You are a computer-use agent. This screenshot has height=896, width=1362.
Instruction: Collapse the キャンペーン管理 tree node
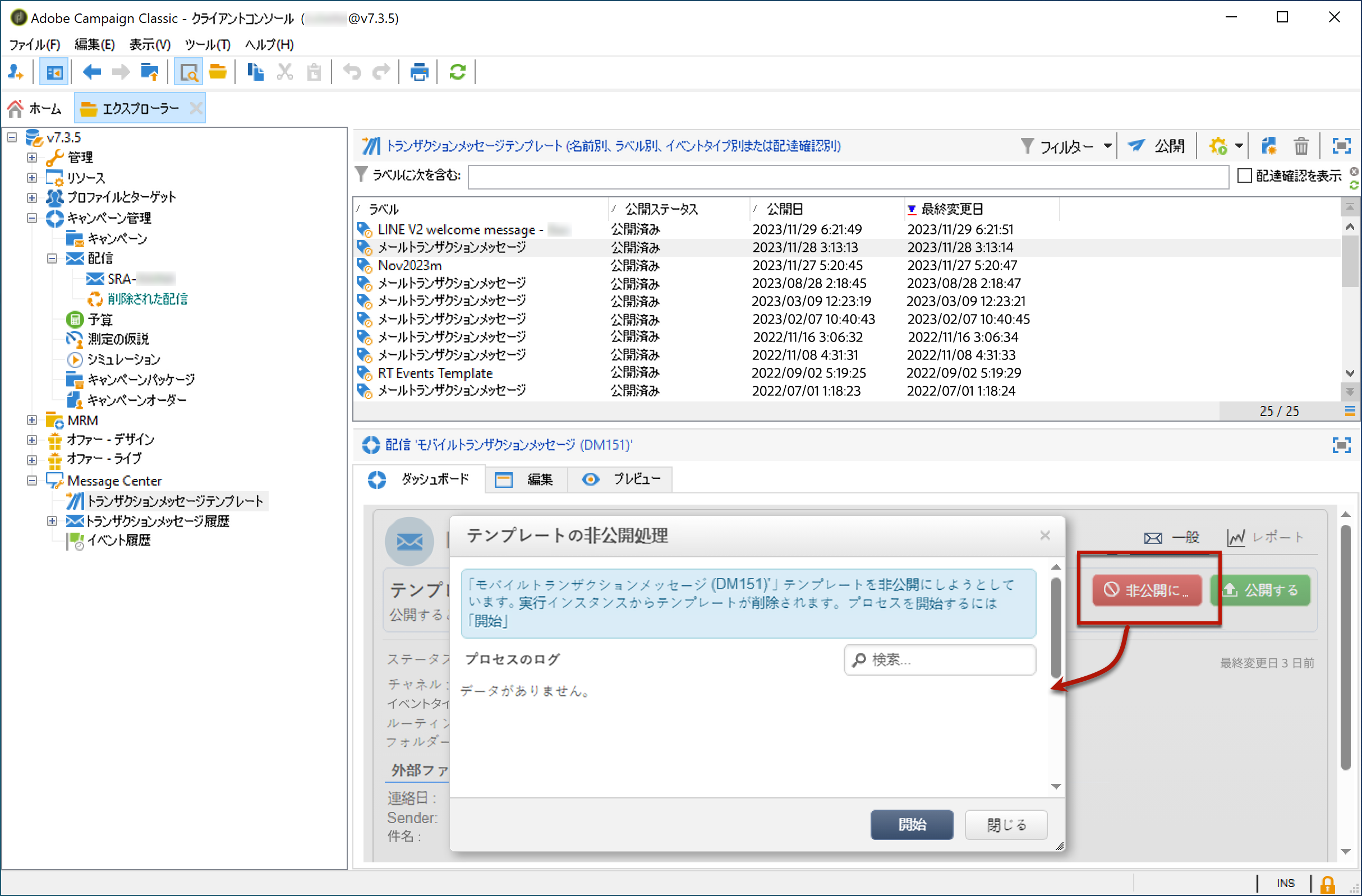click(x=32, y=218)
